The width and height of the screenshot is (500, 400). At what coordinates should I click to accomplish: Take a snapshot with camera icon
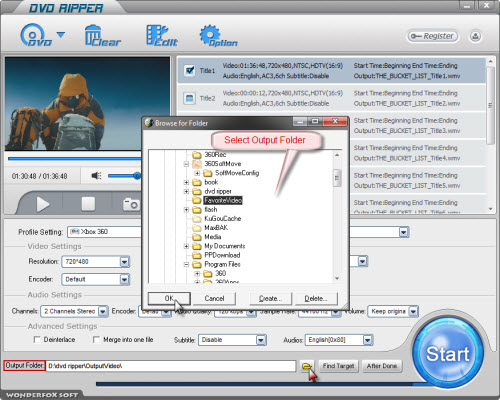(x=131, y=204)
